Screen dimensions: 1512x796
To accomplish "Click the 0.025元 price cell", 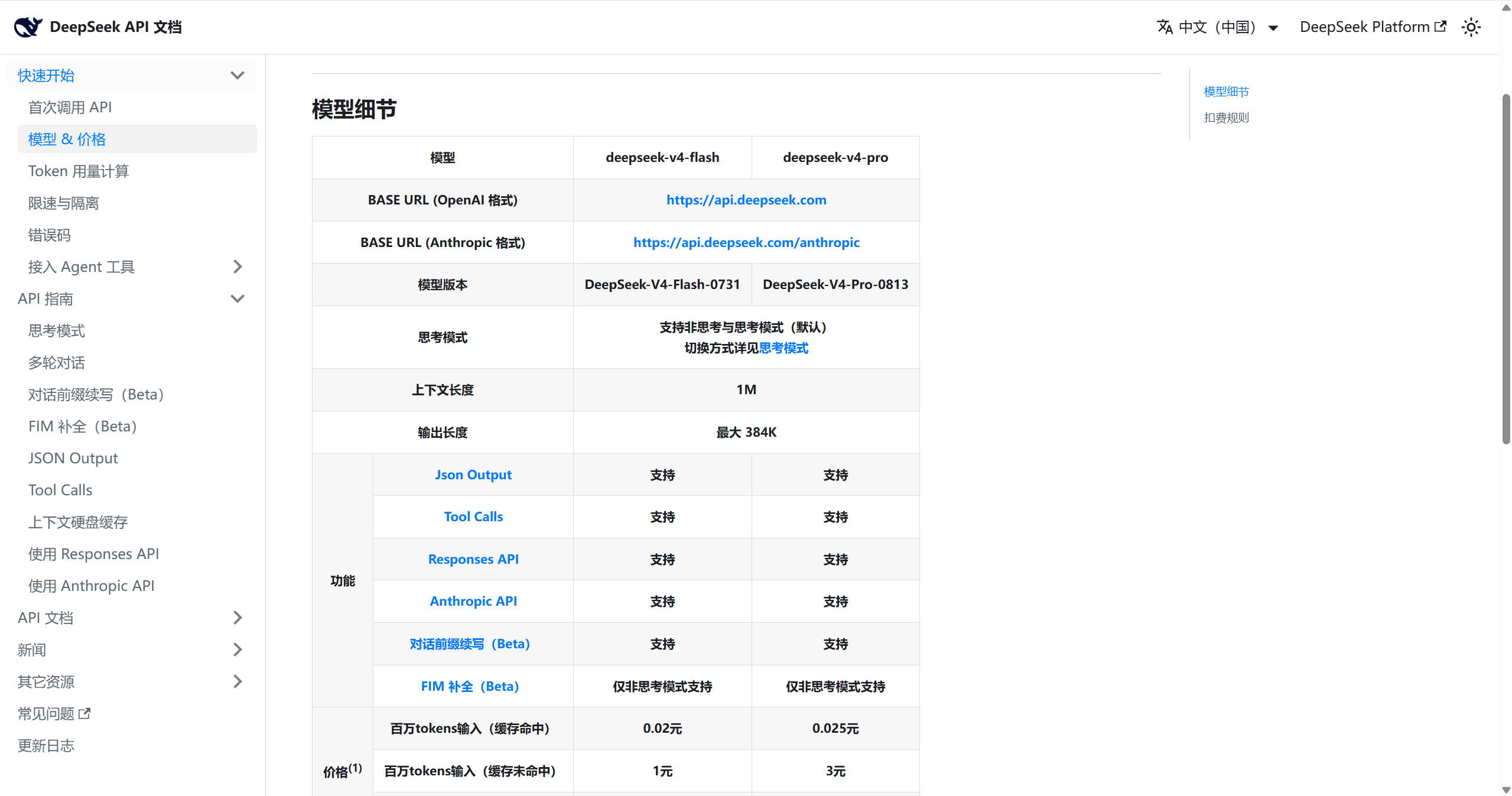I will click(x=835, y=728).
